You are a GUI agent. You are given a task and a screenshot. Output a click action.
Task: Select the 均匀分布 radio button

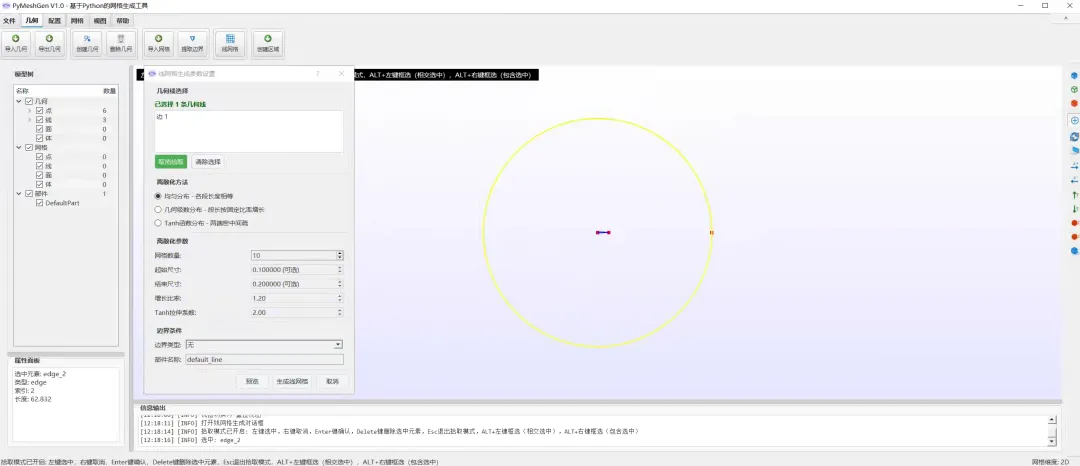(x=158, y=196)
